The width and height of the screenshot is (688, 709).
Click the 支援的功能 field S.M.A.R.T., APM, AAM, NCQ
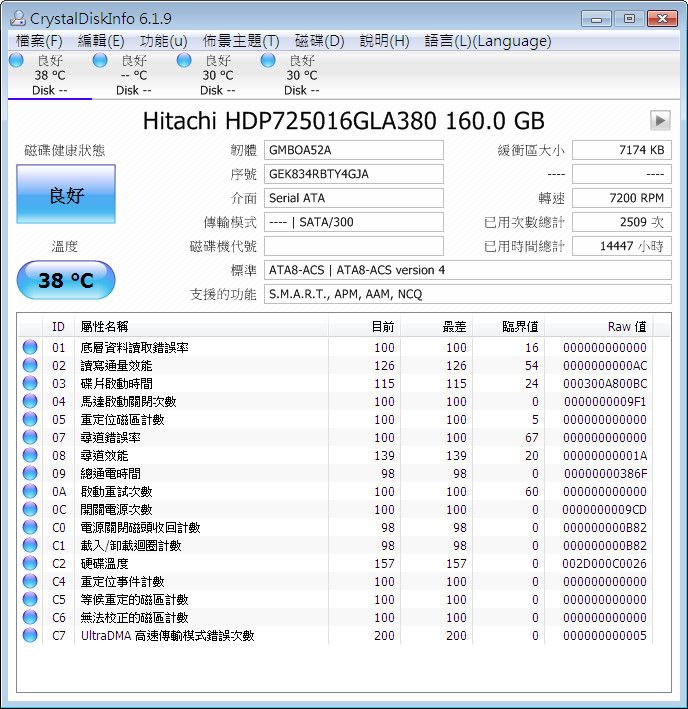coord(467,294)
